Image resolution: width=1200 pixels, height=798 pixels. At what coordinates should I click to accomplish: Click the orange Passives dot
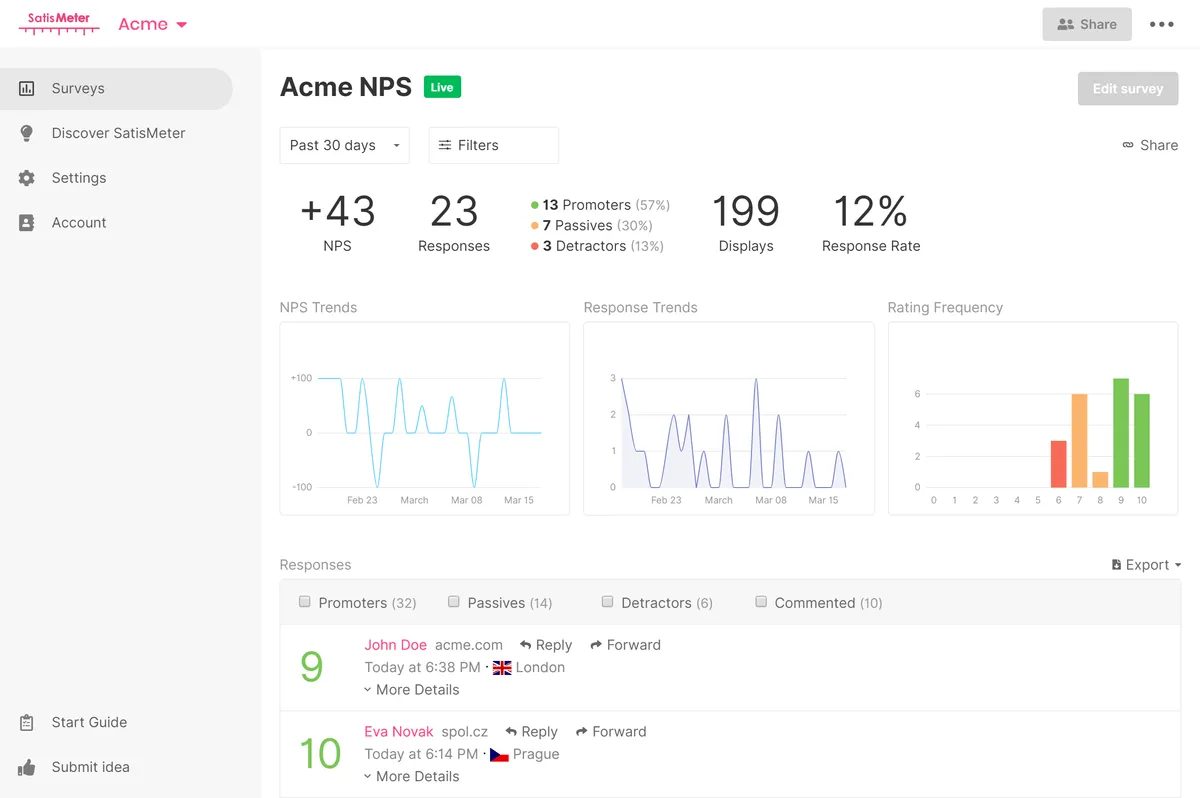pos(535,226)
